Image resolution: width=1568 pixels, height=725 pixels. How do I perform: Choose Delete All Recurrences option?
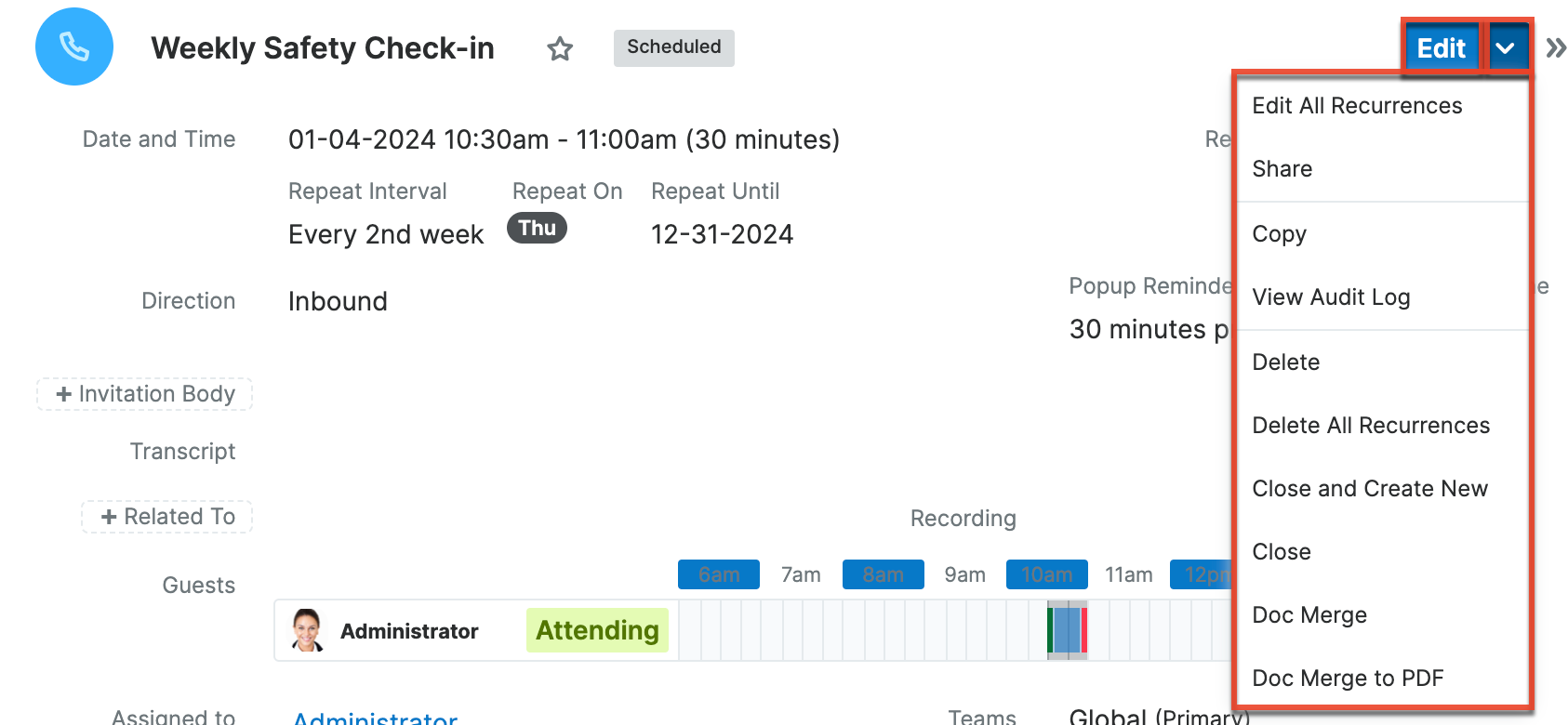1371,426
